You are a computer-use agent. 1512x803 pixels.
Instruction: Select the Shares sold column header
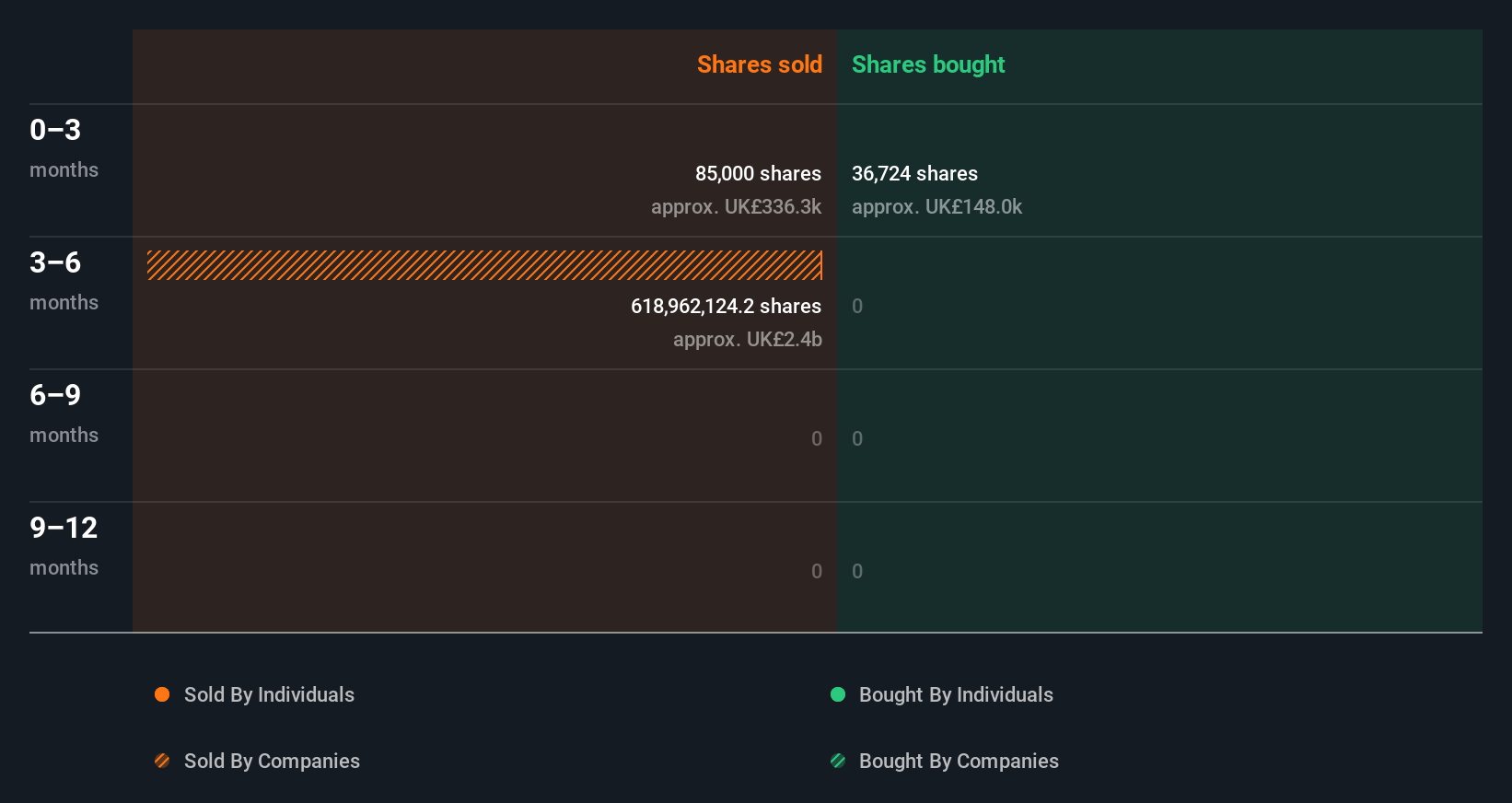click(760, 64)
